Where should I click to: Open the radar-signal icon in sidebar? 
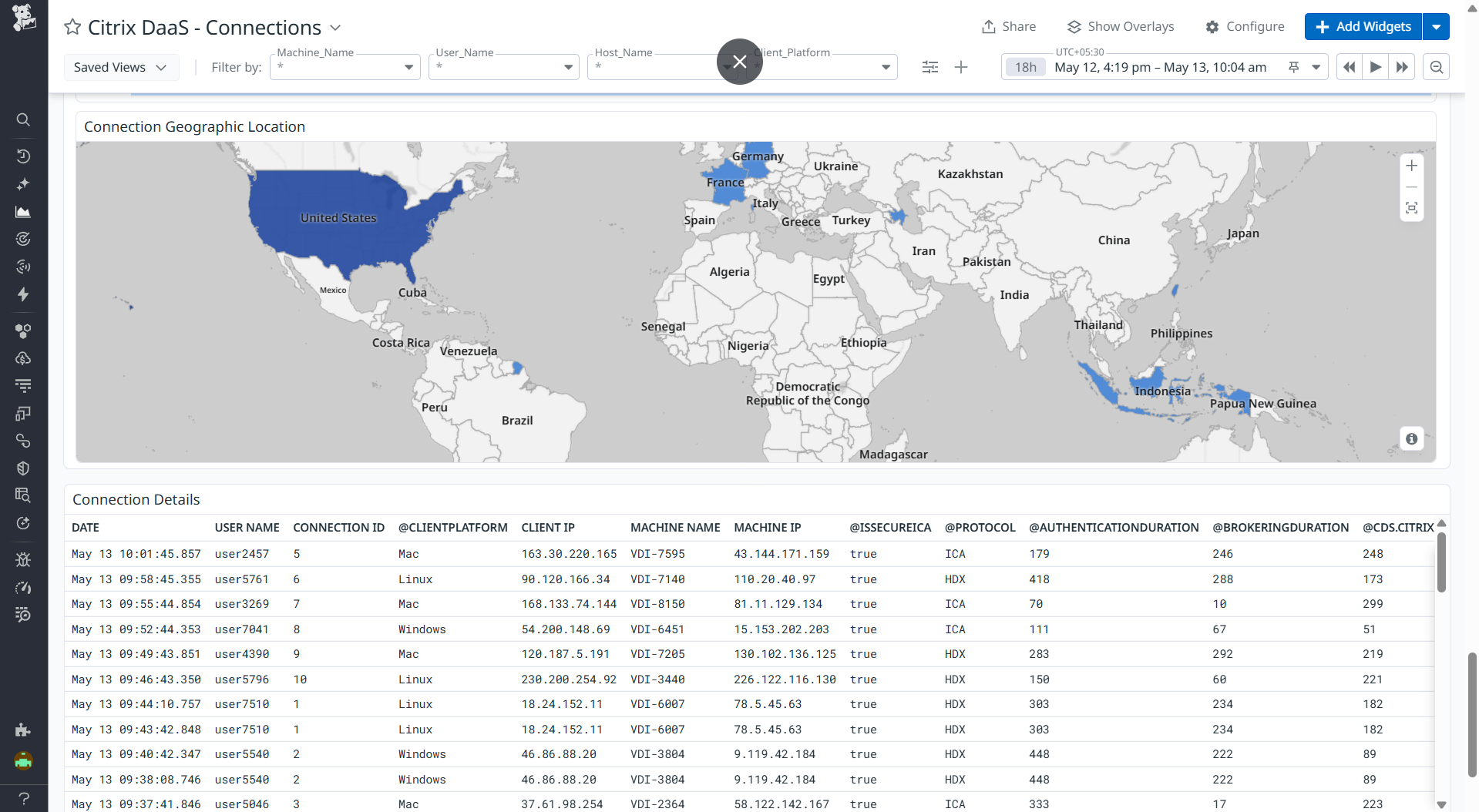tap(23, 267)
